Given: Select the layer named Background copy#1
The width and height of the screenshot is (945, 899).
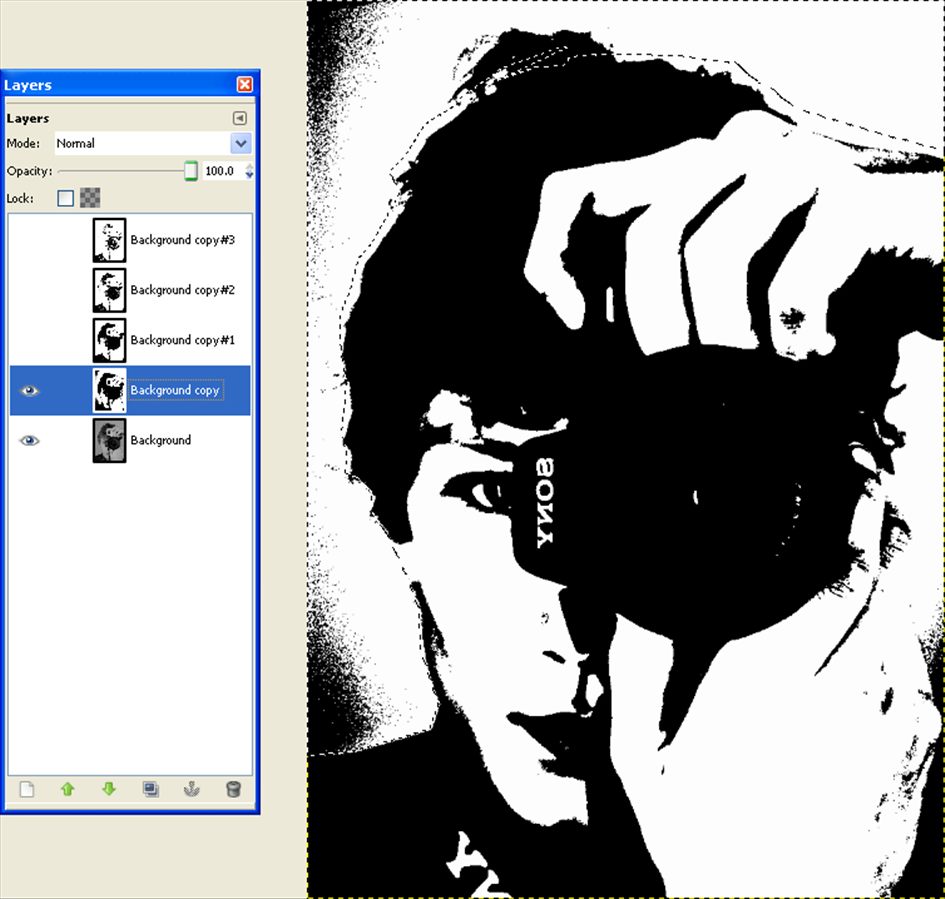Looking at the screenshot, I should pyautogui.click(x=183, y=340).
